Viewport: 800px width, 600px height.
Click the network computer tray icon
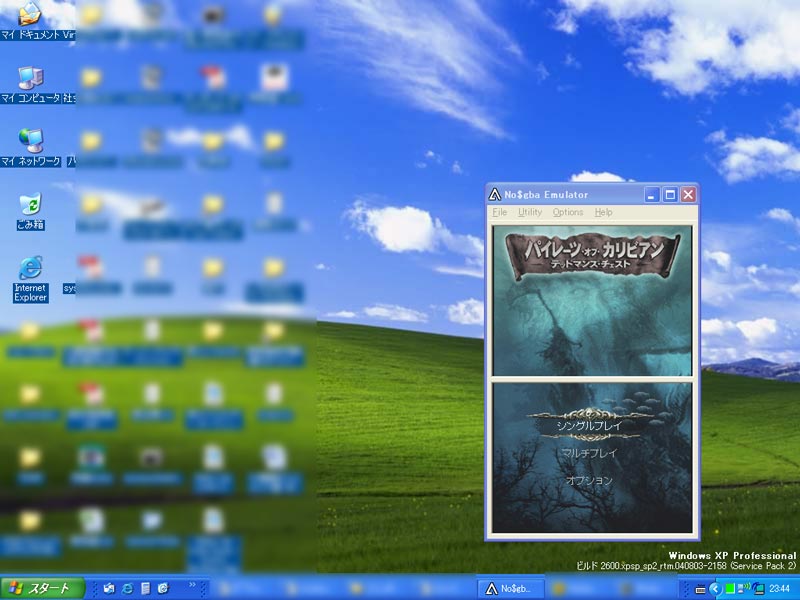coord(758,589)
